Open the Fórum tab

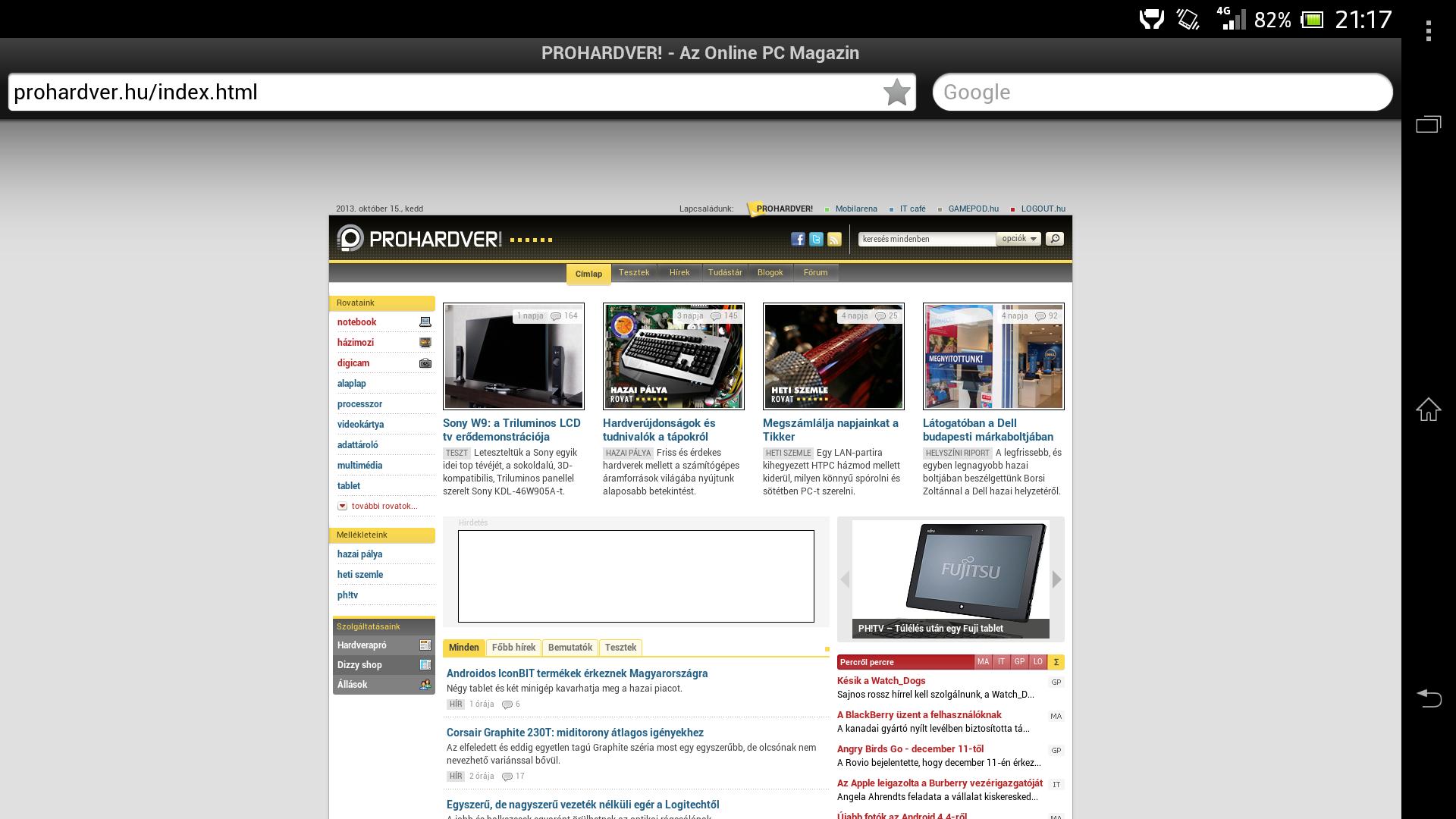click(815, 272)
